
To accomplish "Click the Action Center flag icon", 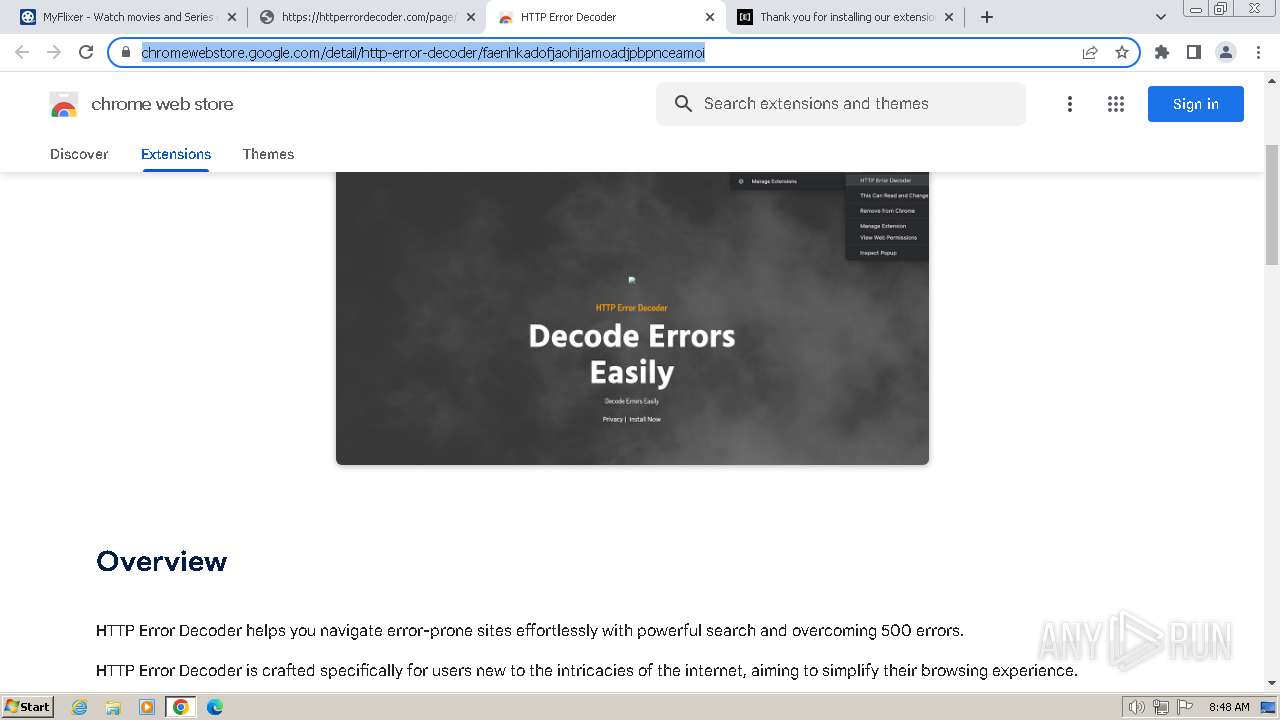I will [x=1183, y=707].
